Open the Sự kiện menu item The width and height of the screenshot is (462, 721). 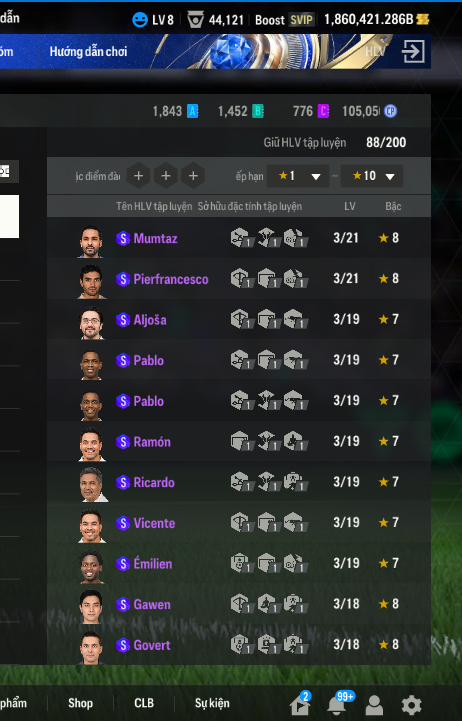212,703
